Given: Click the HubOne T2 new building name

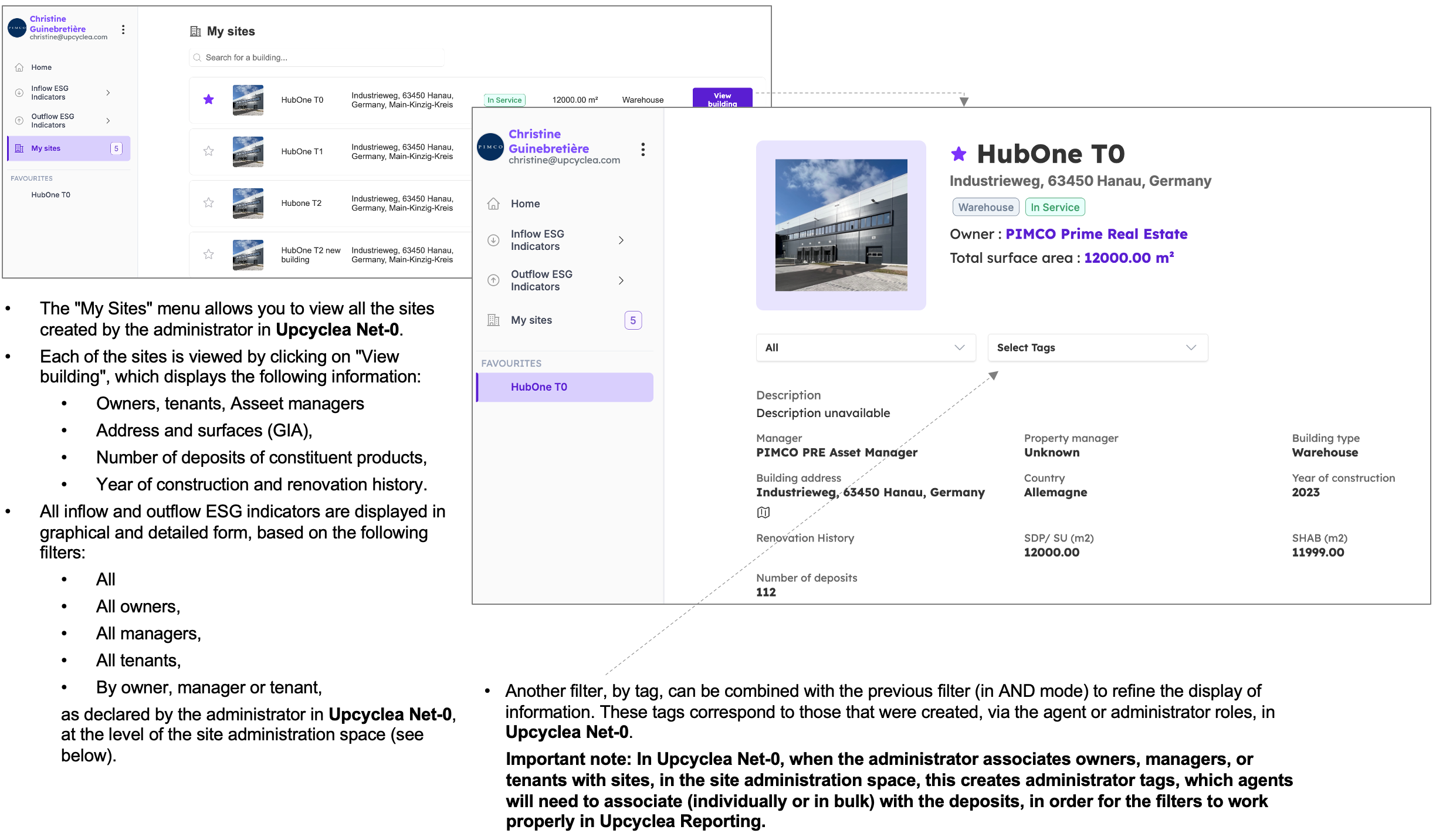Looking at the screenshot, I should coord(311,255).
